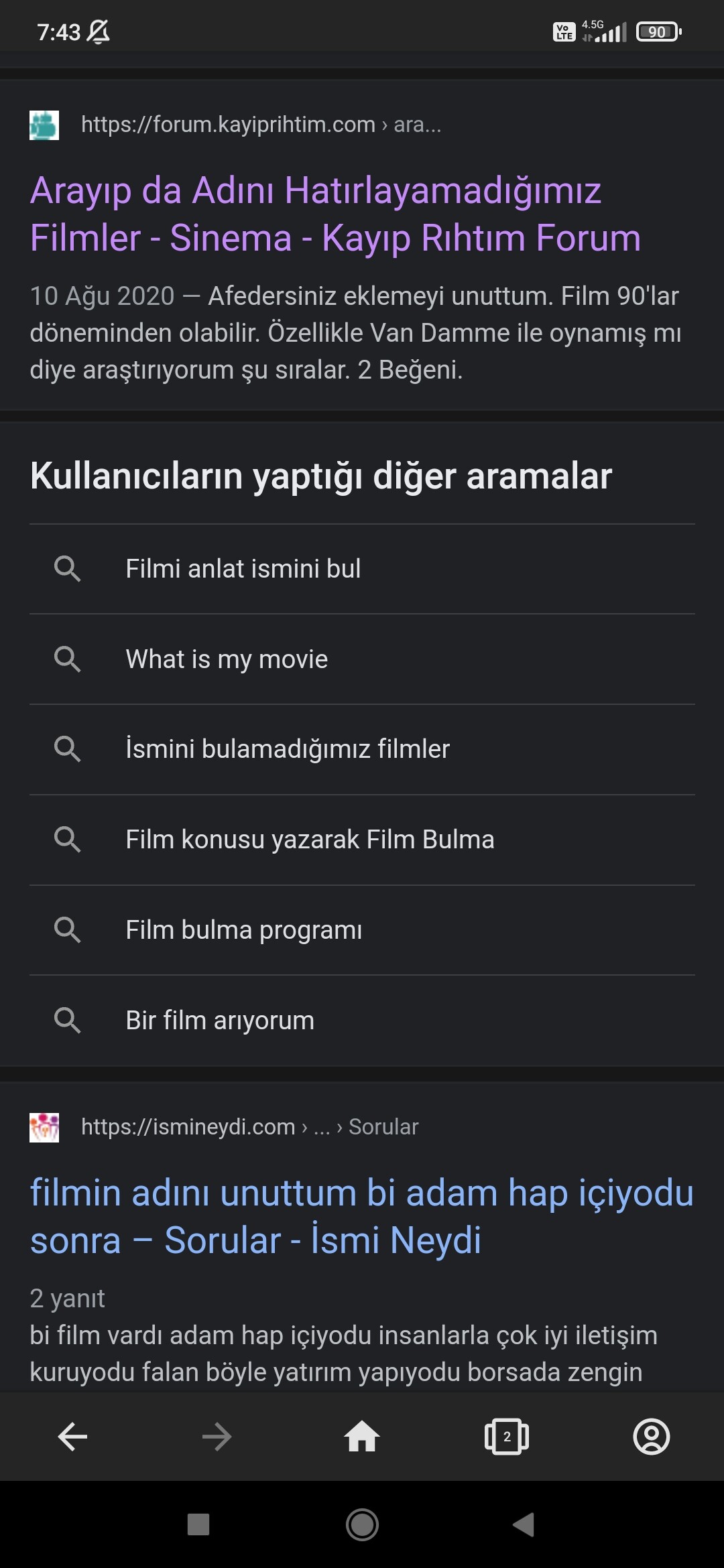
Task: Tap the İsmi Neydi site favicon
Action: 44,1127
